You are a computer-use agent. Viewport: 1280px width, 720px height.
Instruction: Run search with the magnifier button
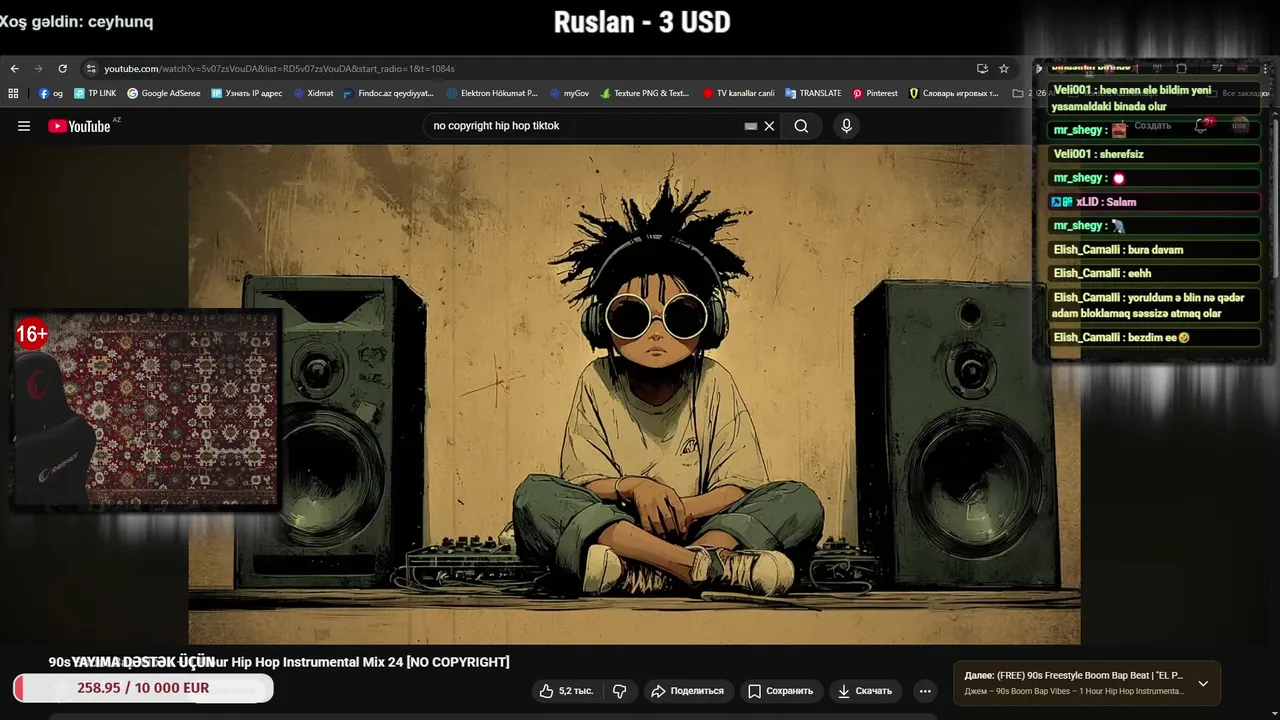tap(801, 126)
